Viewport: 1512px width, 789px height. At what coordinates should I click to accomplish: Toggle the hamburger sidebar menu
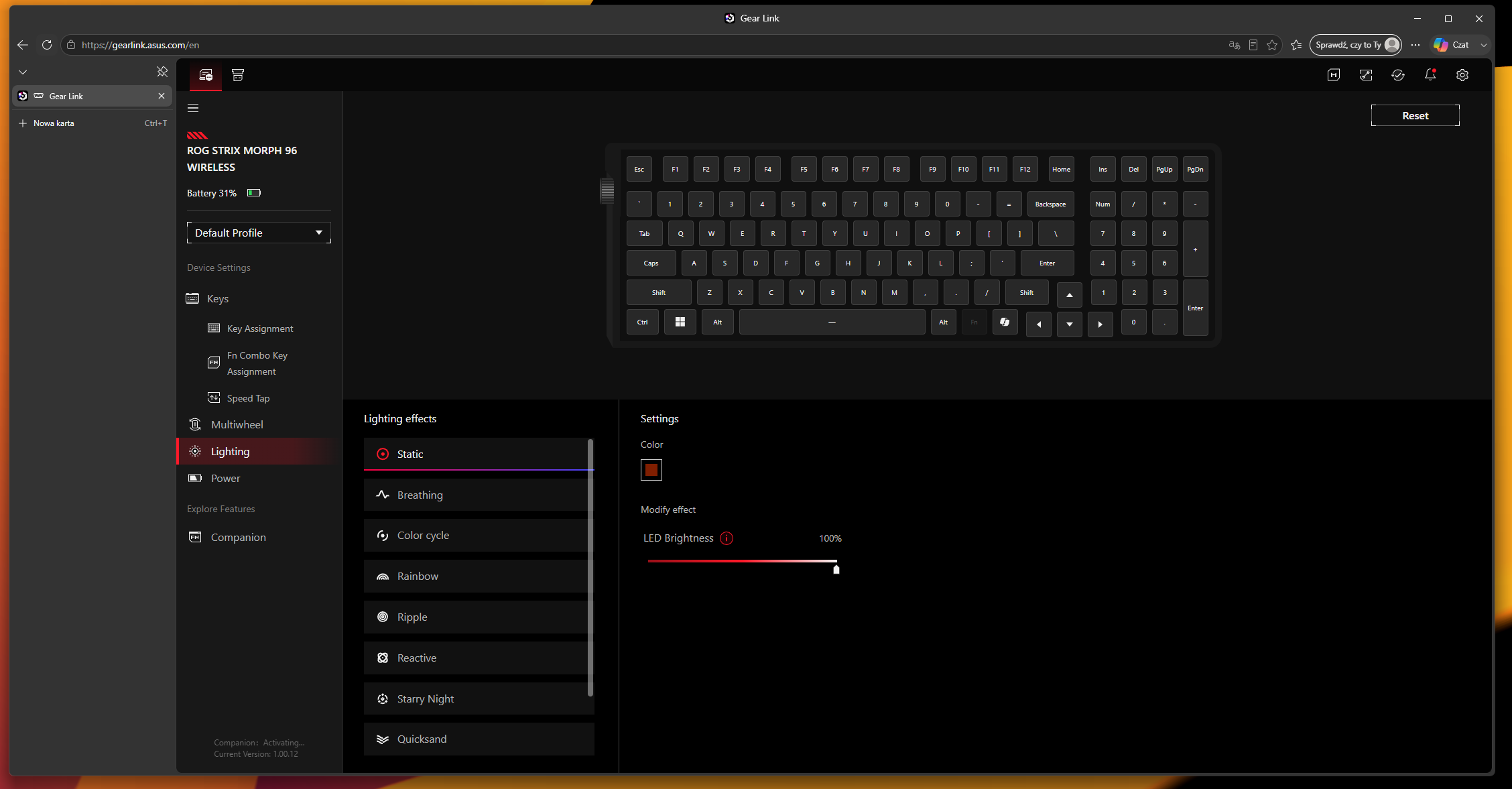pyautogui.click(x=193, y=108)
